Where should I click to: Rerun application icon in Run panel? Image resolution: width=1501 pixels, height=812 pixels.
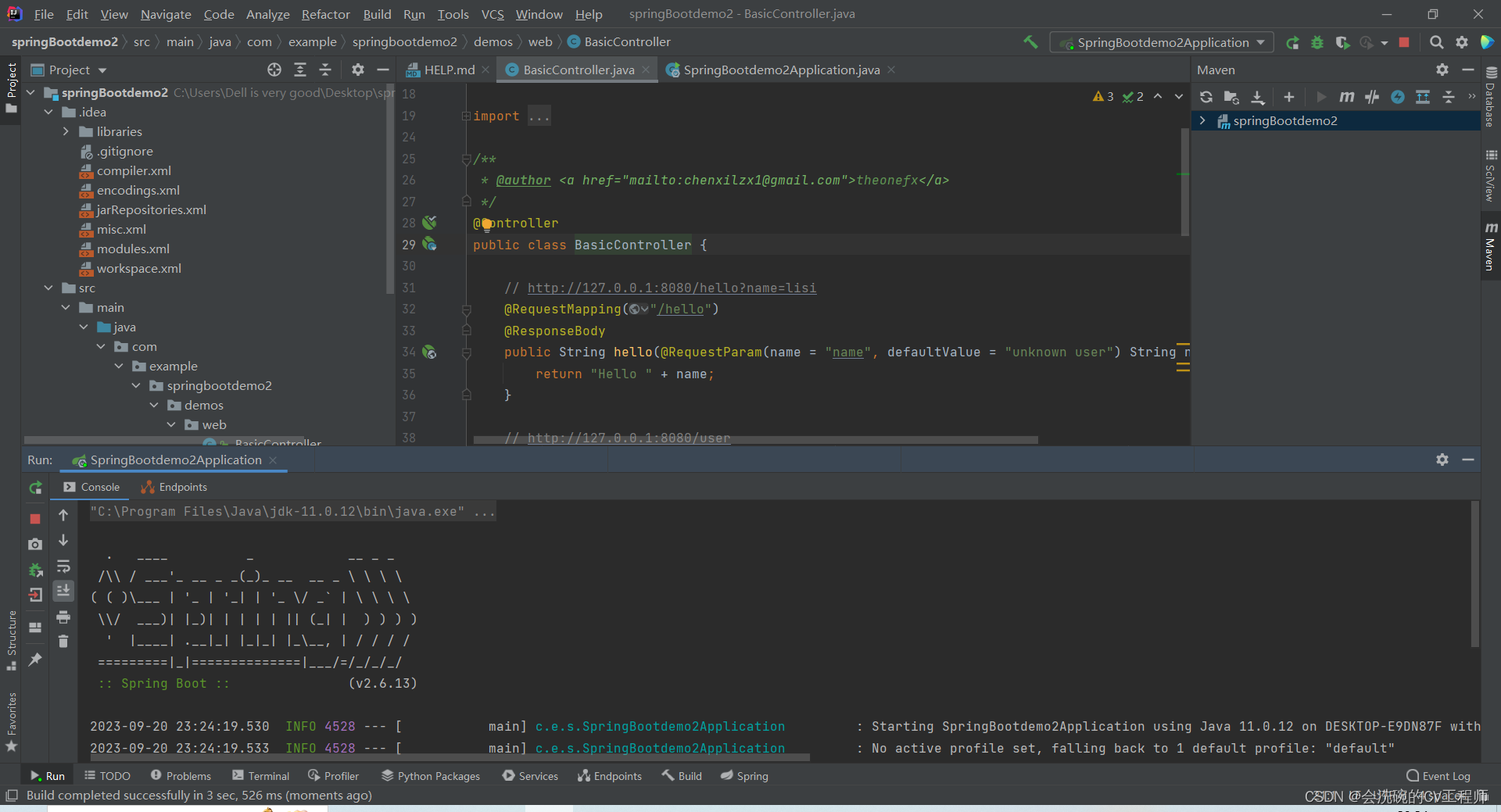(x=35, y=488)
